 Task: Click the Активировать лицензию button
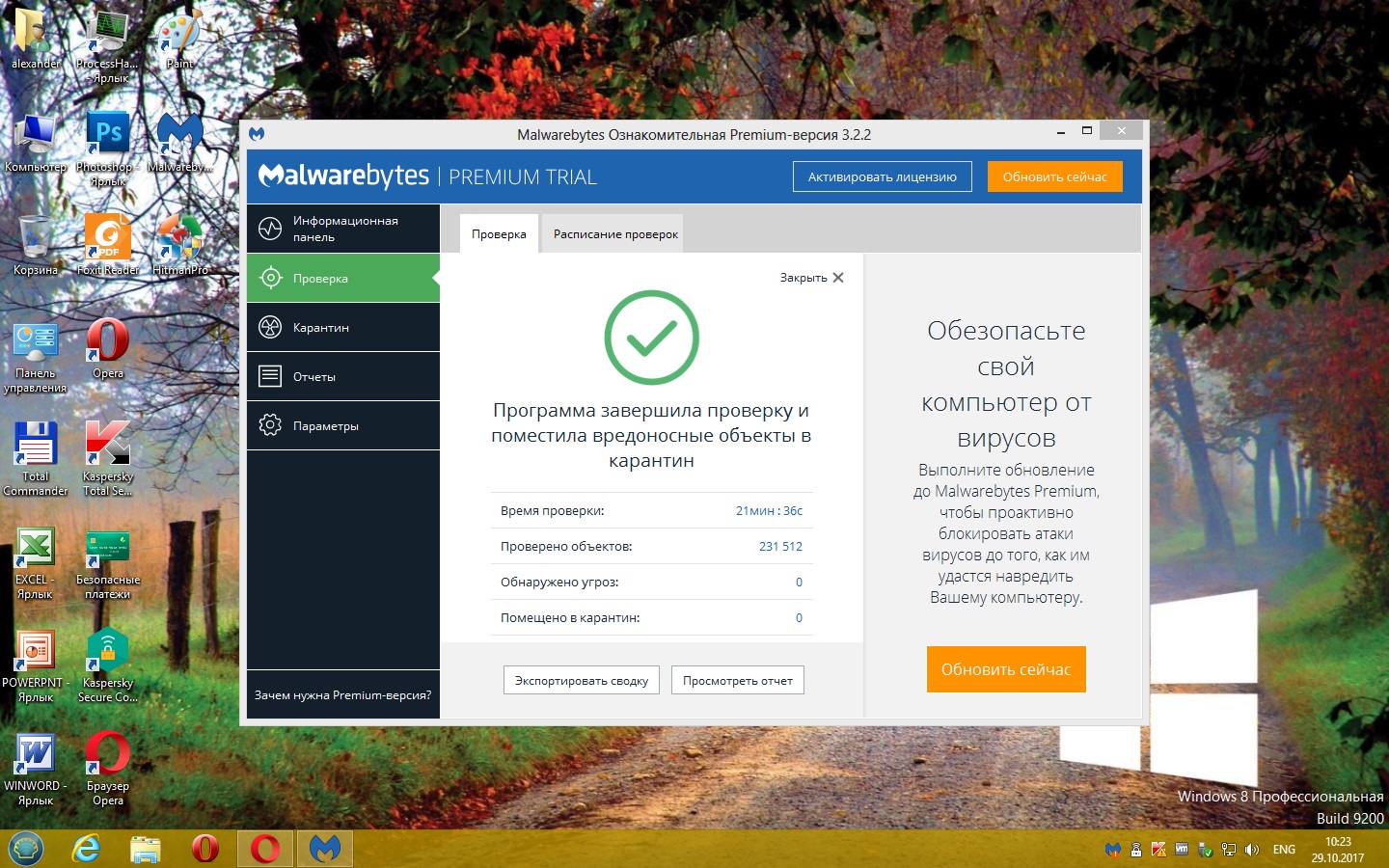(883, 176)
